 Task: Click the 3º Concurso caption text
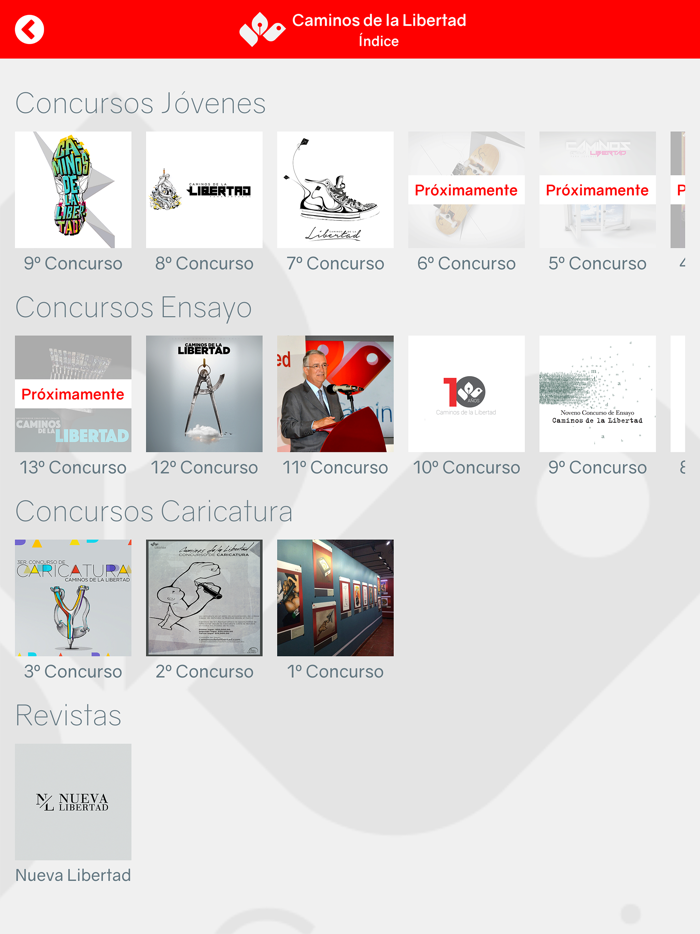pyautogui.click(x=73, y=671)
